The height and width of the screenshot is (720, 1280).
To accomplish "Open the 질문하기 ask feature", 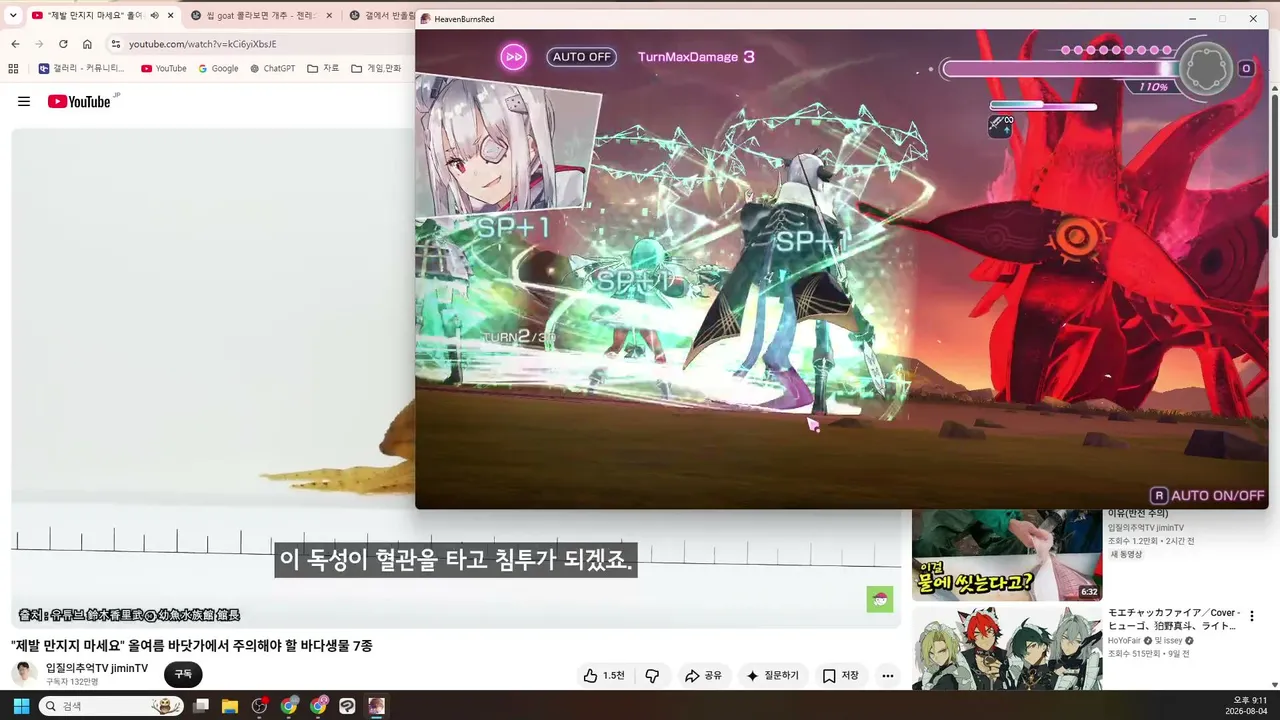I will point(773,676).
